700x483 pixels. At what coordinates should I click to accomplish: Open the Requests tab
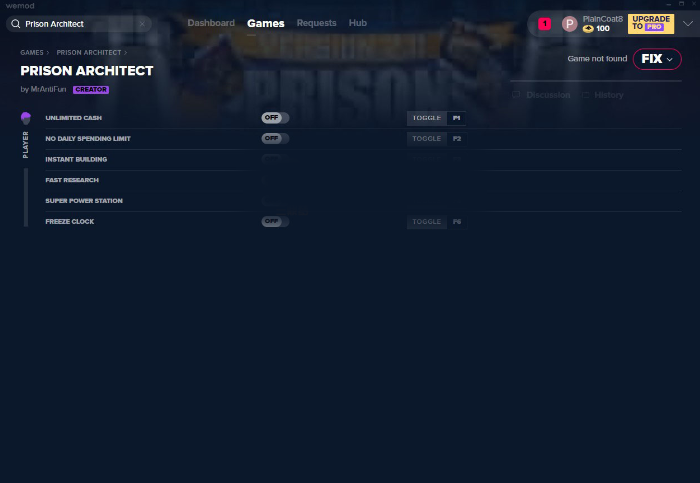316,23
